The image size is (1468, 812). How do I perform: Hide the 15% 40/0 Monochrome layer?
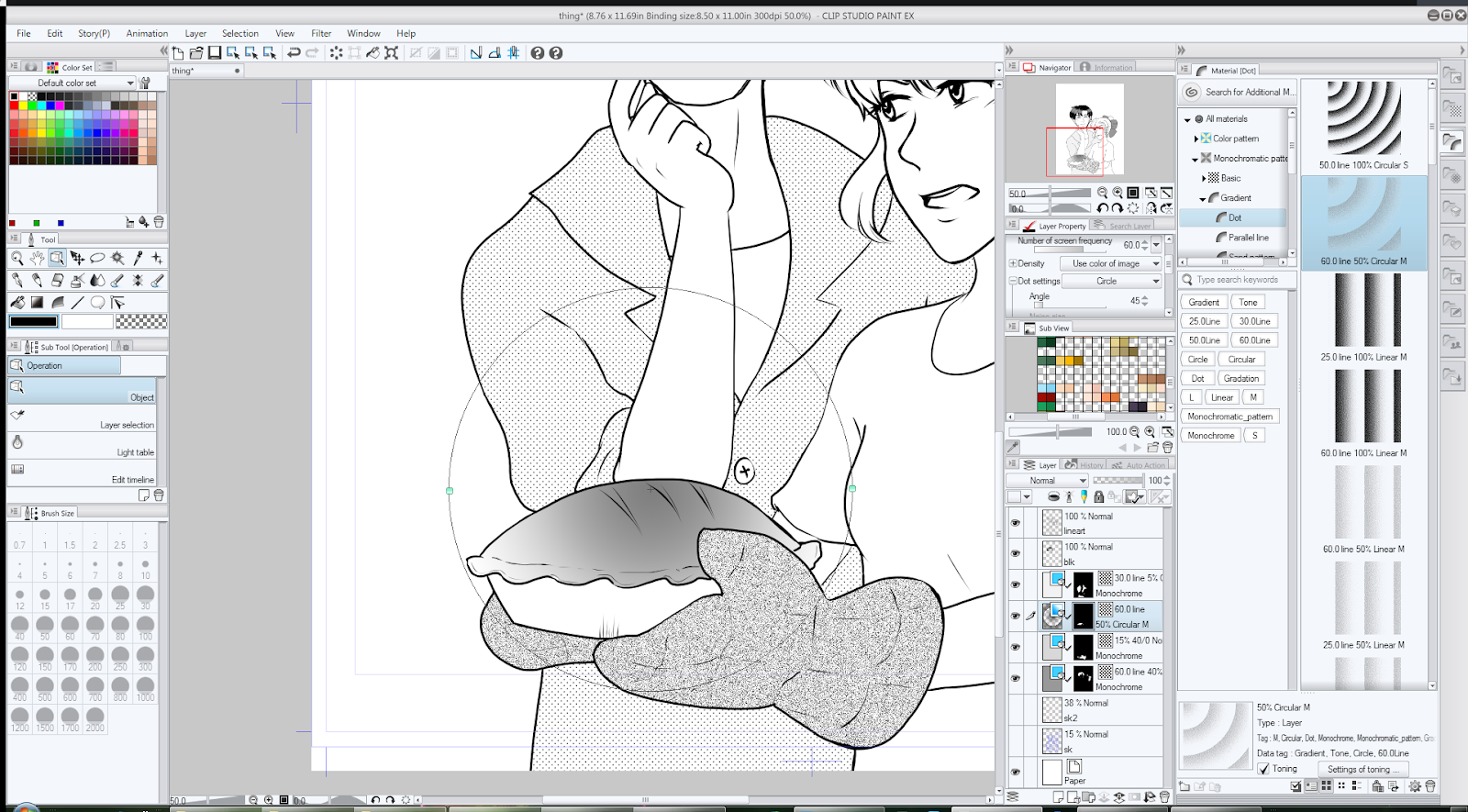coord(1015,648)
